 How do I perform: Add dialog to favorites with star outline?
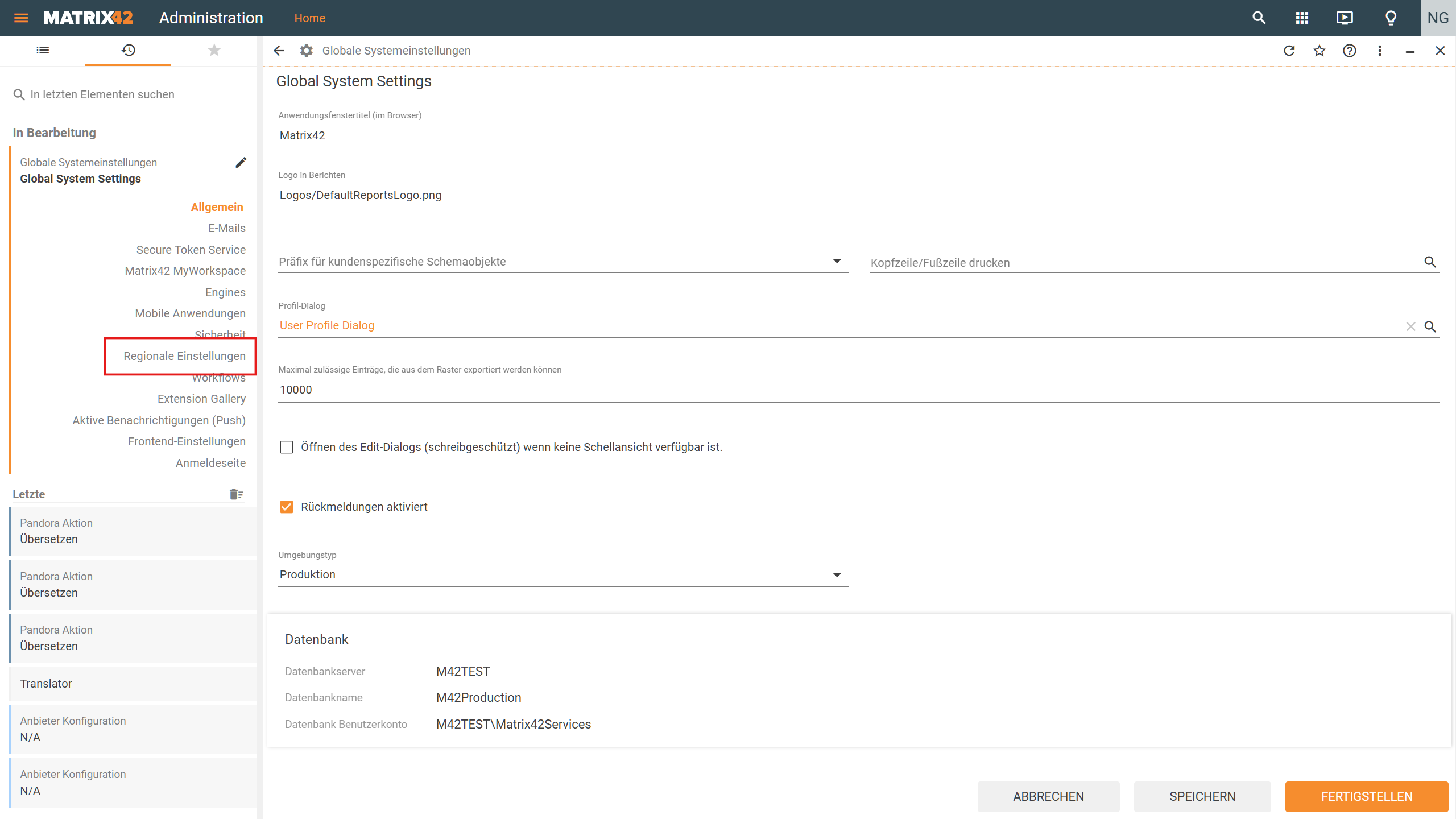pyautogui.click(x=1319, y=51)
